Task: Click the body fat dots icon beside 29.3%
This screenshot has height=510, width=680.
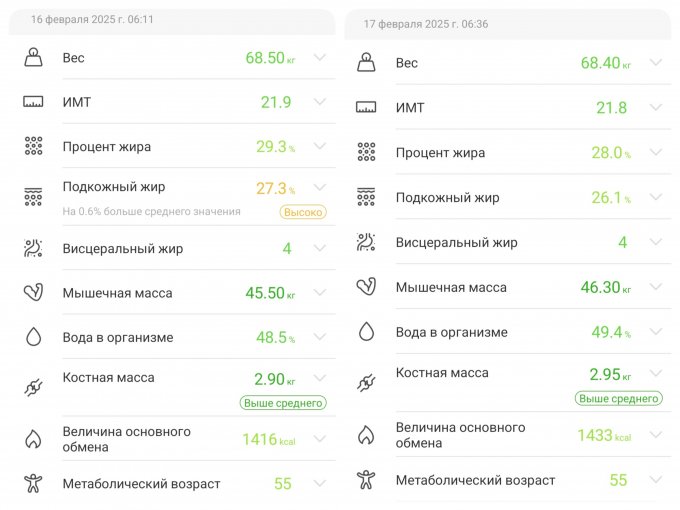Action: [x=33, y=146]
